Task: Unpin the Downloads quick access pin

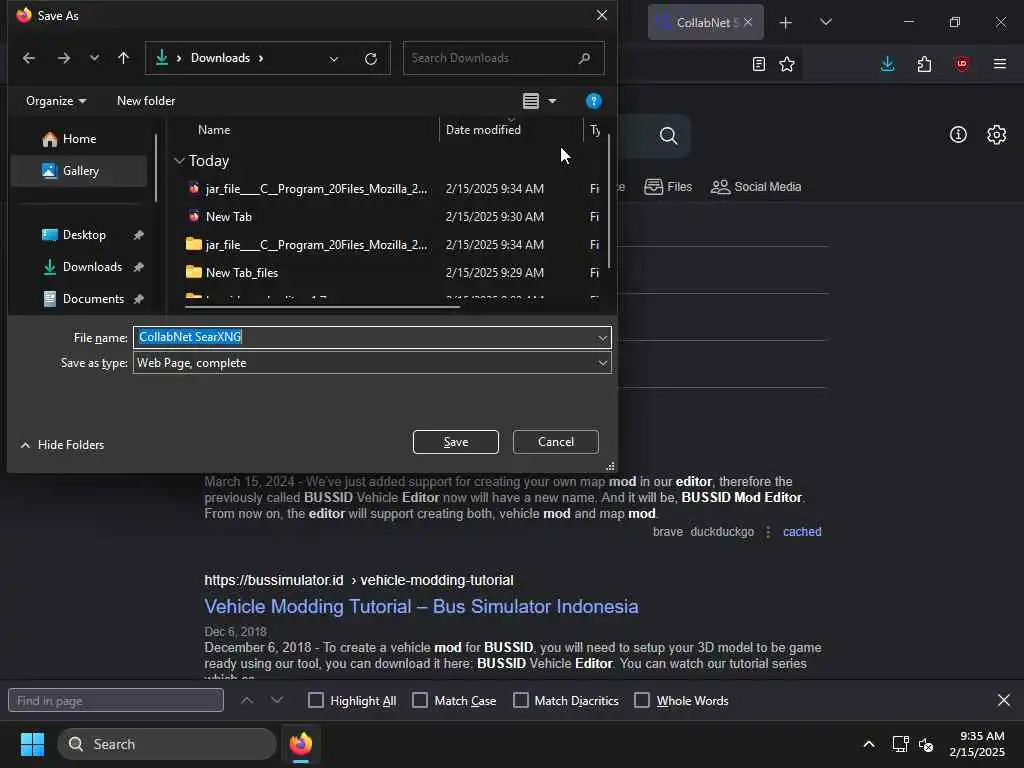Action: [x=138, y=267]
